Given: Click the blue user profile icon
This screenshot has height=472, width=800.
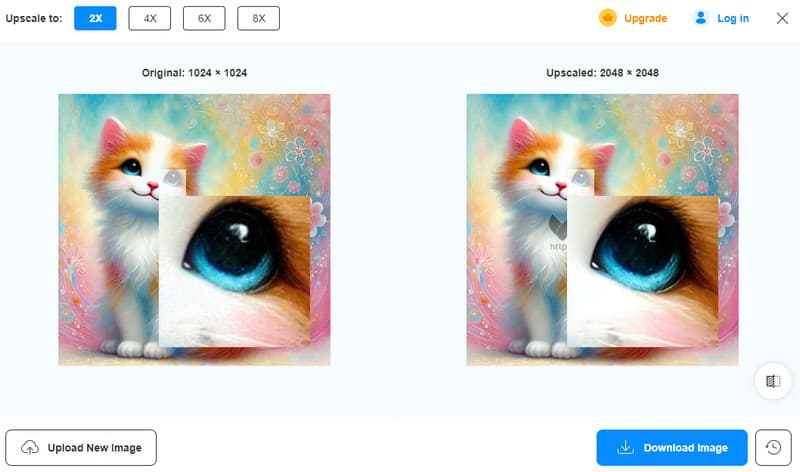Looking at the screenshot, I should (x=700, y=18).
